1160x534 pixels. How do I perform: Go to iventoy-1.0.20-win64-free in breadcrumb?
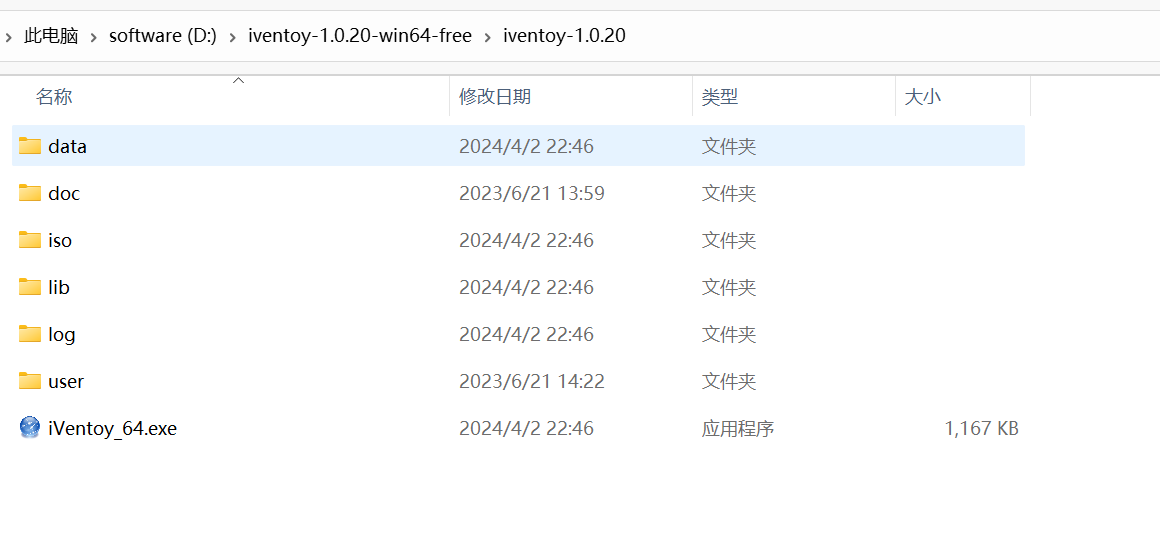[360, 36]
